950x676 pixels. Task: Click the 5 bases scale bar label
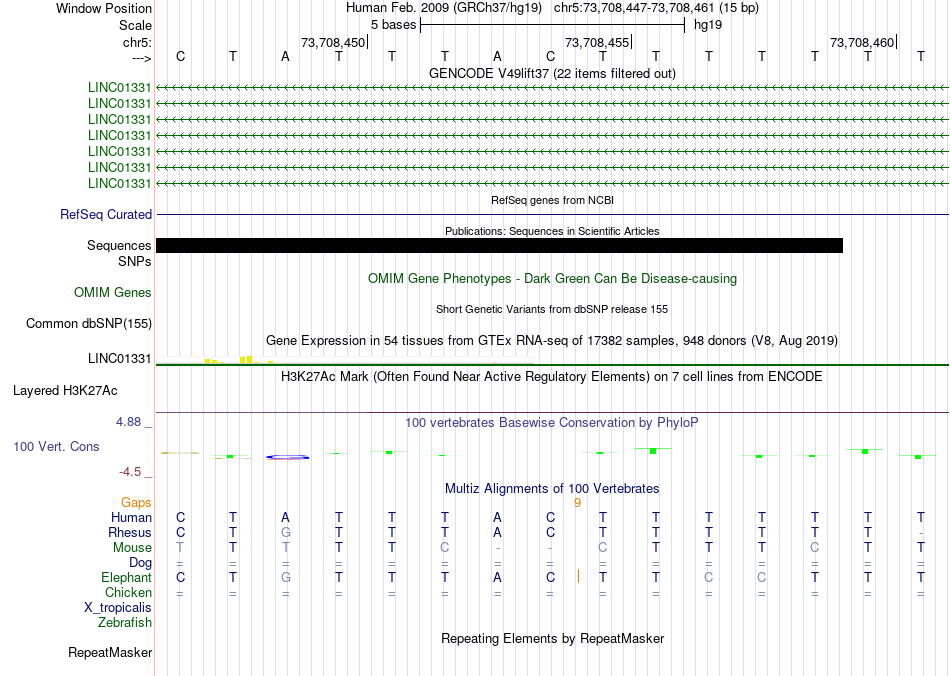tap(394, 25)
